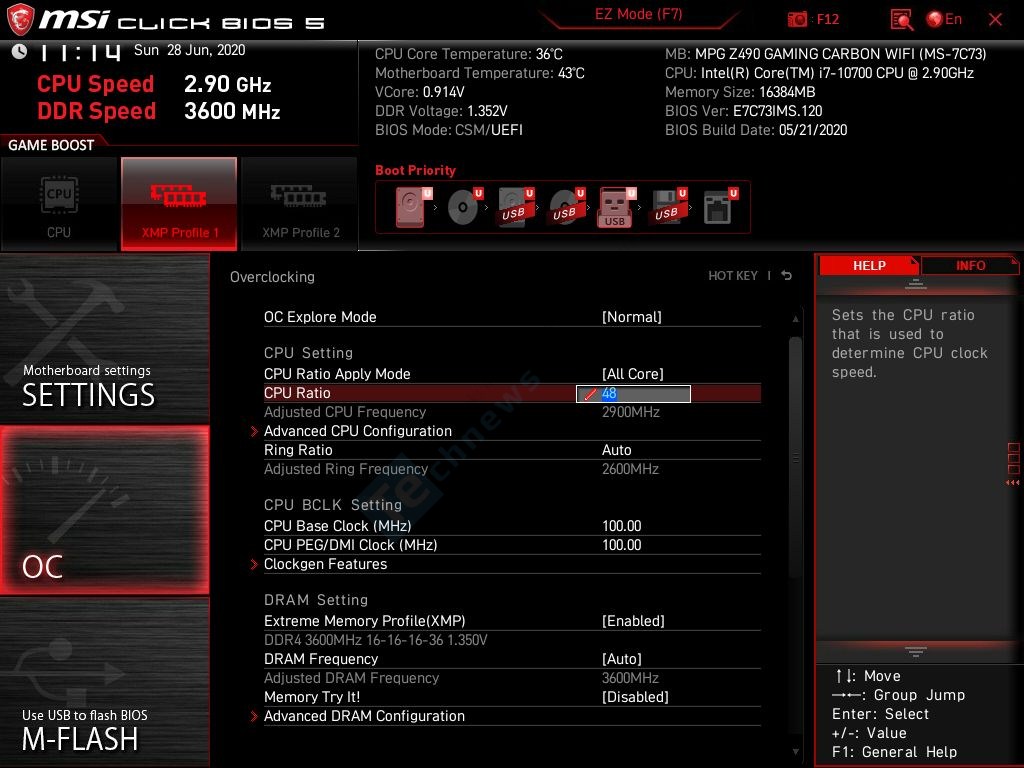Open the CPU Ratio Apply Mode [All Core] option
1024x768 pixels.
pyautogui.click(x=632, y=374)
